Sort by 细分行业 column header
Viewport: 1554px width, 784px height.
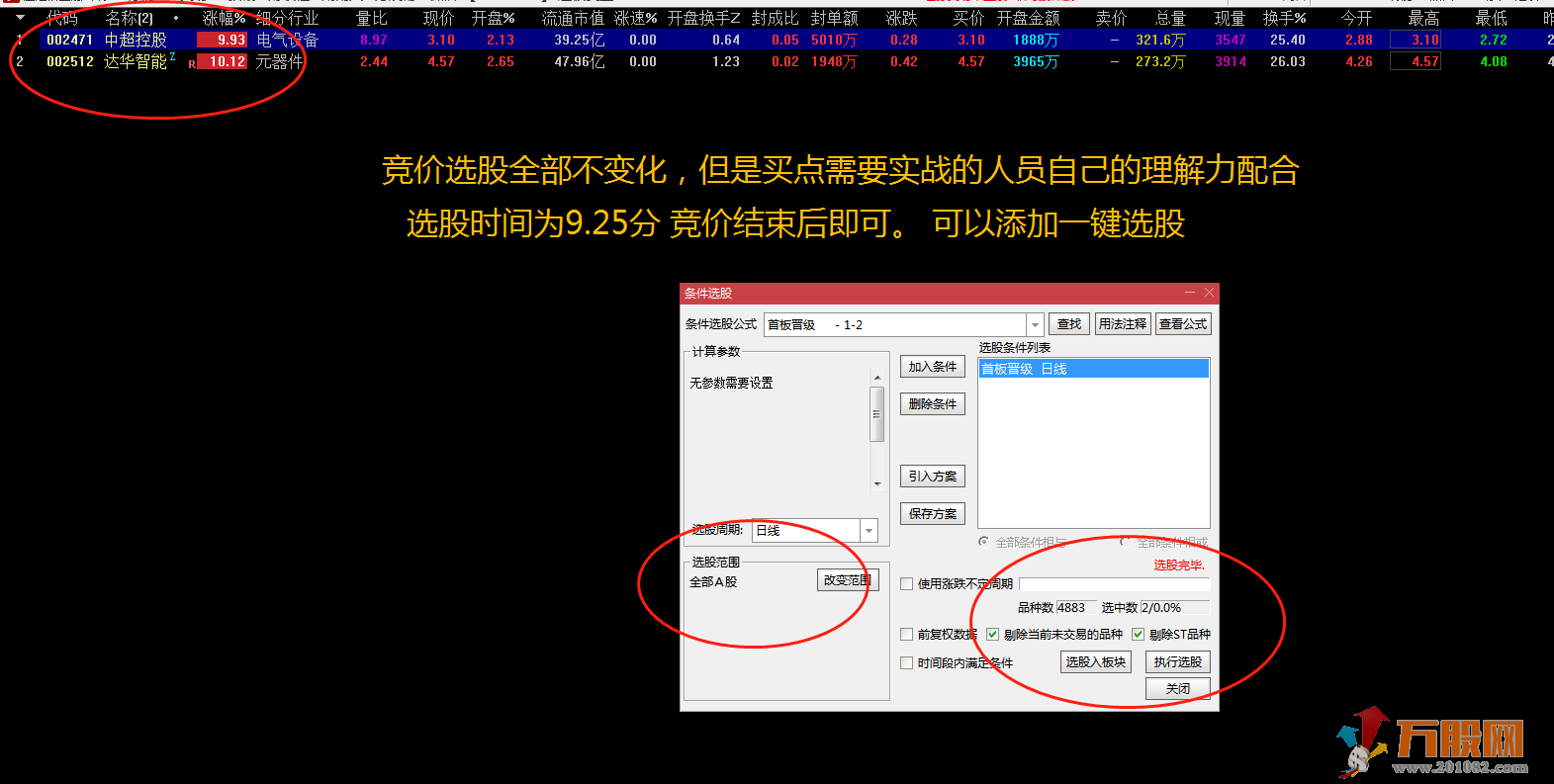pyautogui.click(x=287, y=18)
